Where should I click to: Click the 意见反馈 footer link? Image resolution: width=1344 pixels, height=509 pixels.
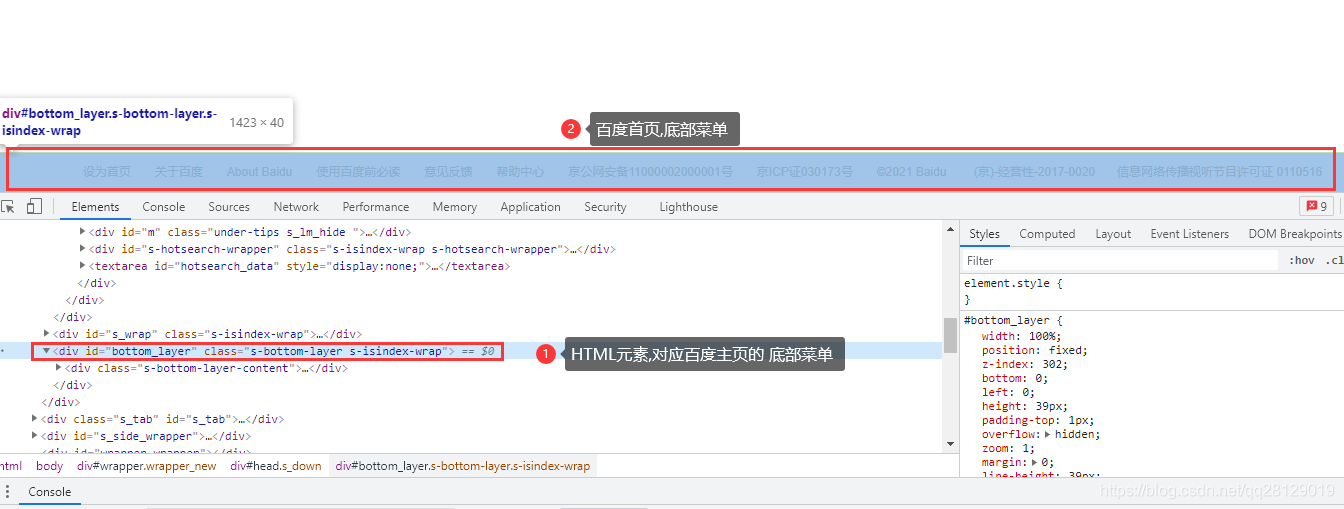click(x=448, y=171)
